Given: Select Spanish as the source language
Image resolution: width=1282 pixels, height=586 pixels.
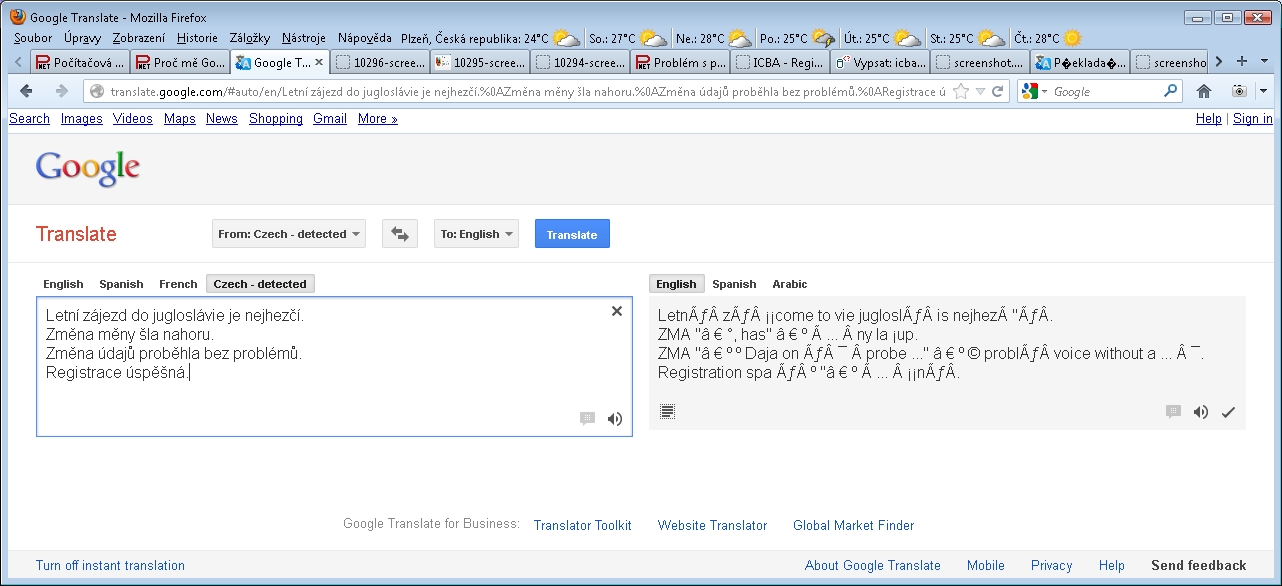Looking at the screenshot, I should pyautogui.click(x=121, y=284).
